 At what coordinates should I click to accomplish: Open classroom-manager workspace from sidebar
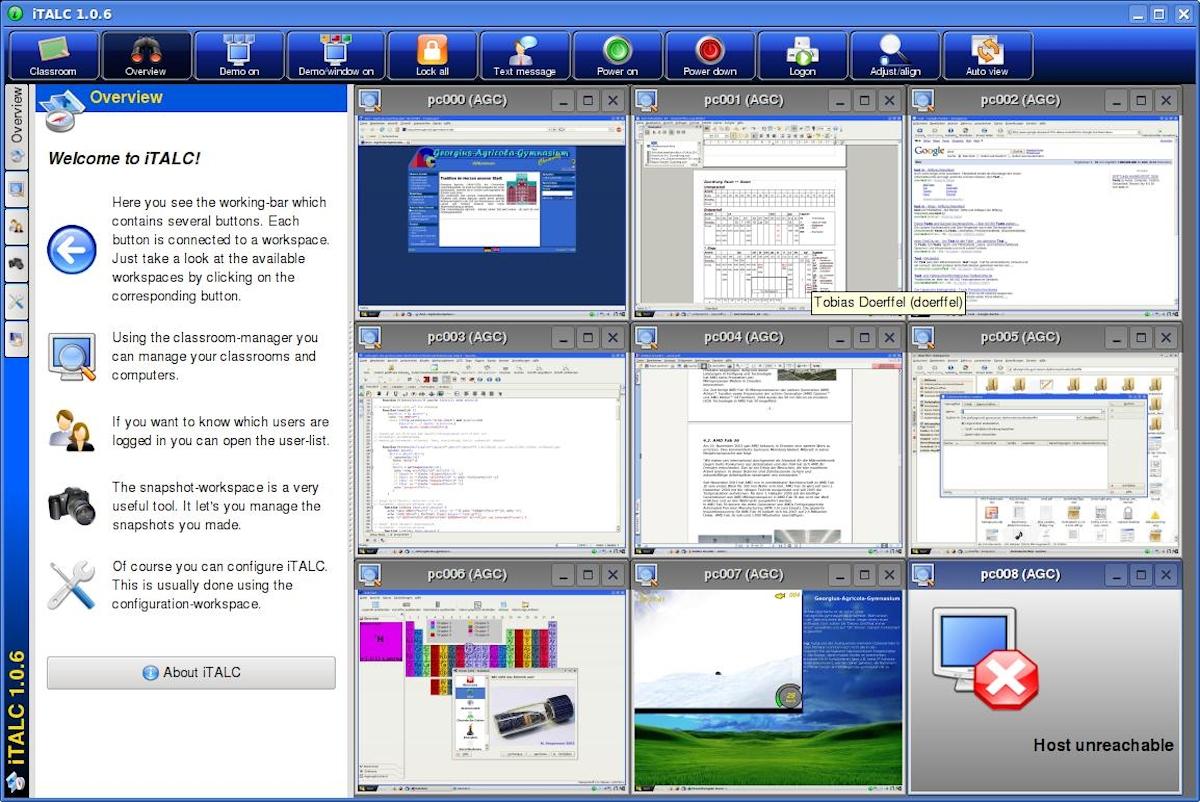coord(17,189)
